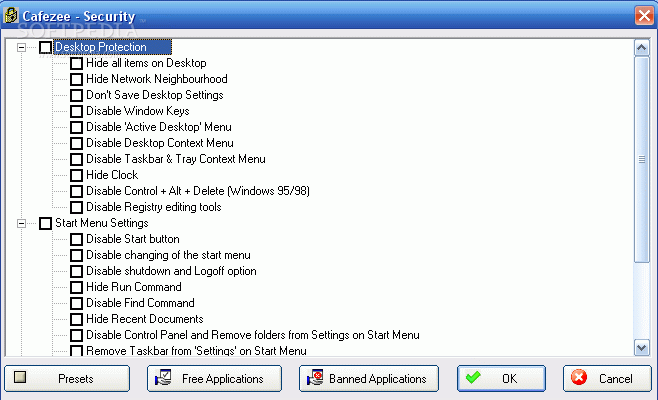Click the vertical scrollbar thumb

coord(641,159)
